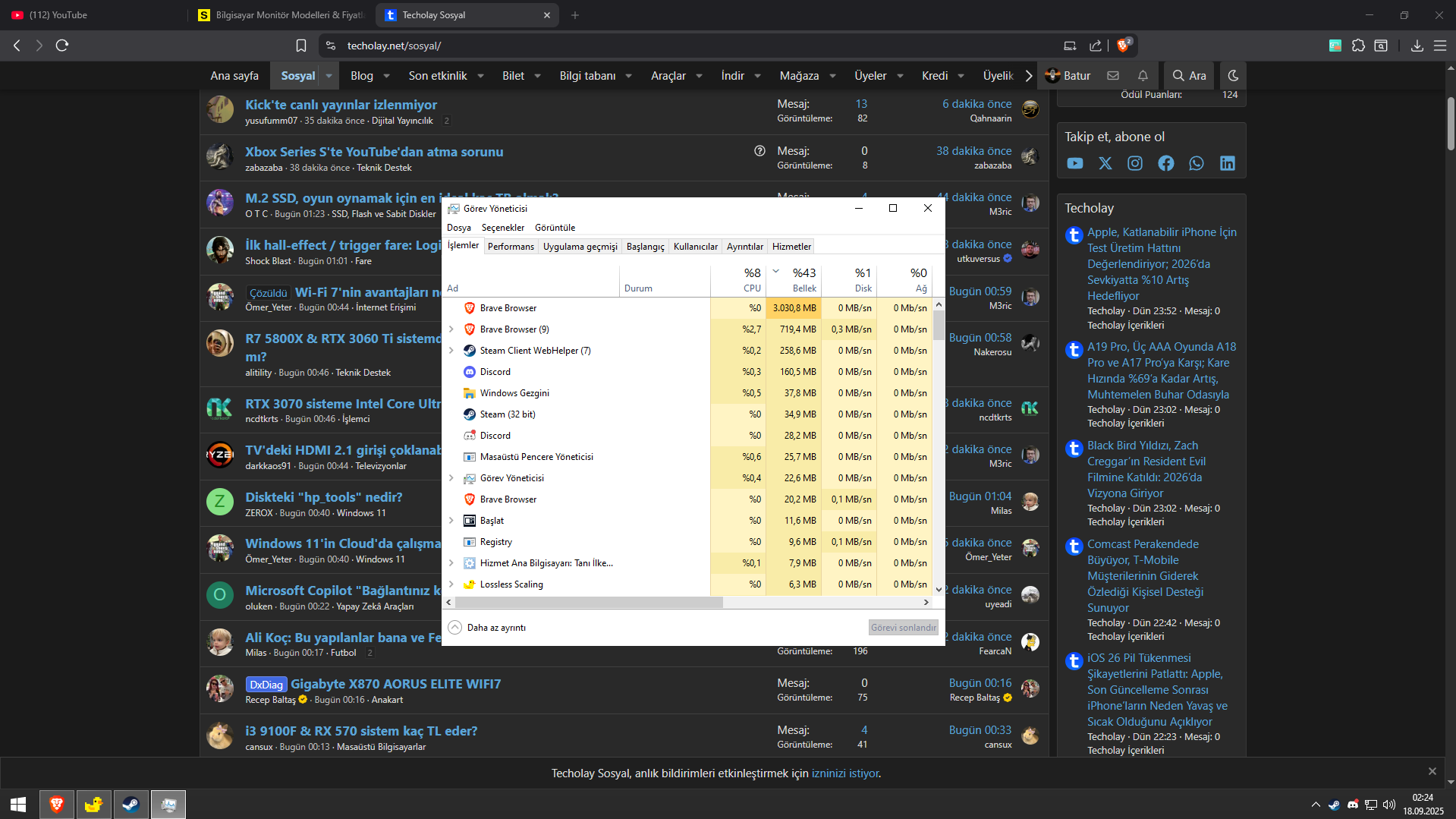Screen dimensions: 1456x819
Task: Open browser downloads icon
Action: pyautogui.click(x=1417, y=46)
